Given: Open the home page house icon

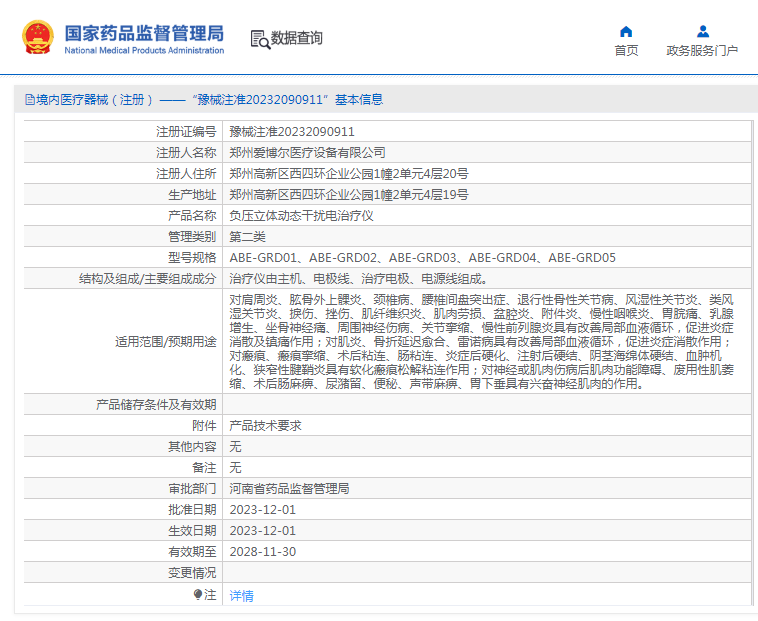Looking at the screenshot, I should (x=626, y=32).
